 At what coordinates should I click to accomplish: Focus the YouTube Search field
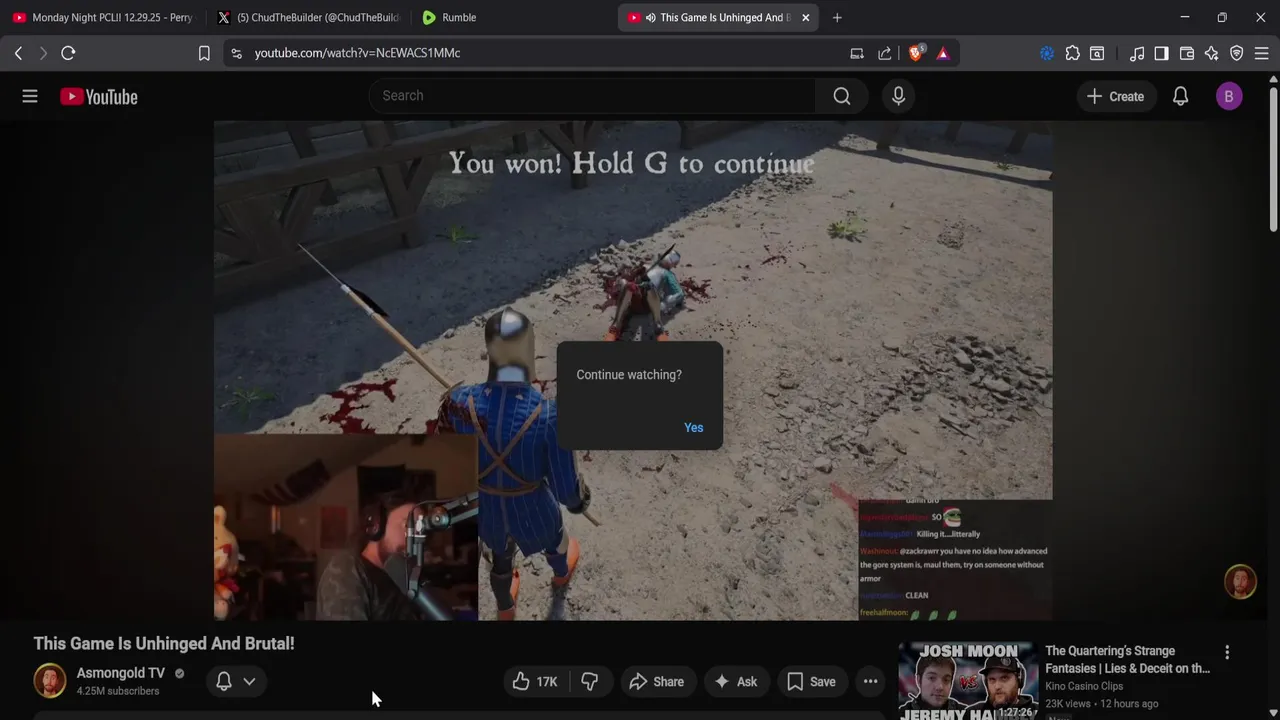click(x=592, y=96)
